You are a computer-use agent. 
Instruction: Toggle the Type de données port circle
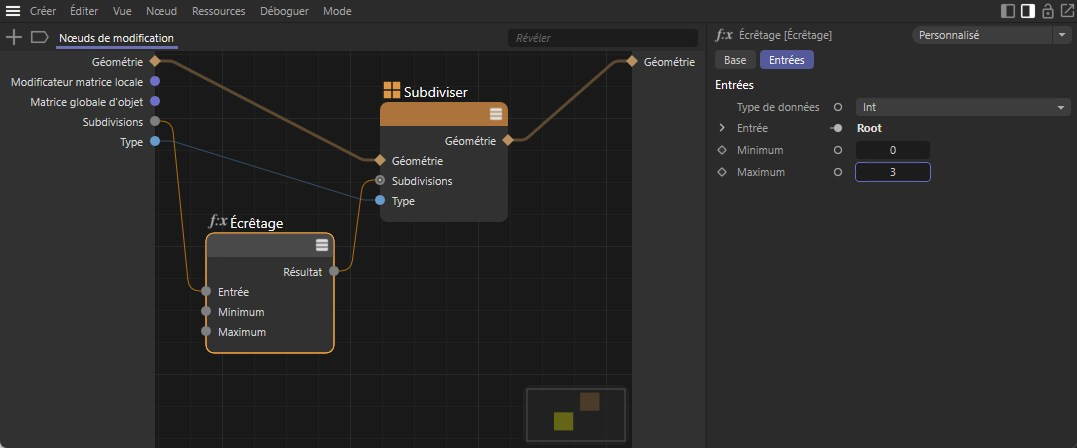click(837, 107)
